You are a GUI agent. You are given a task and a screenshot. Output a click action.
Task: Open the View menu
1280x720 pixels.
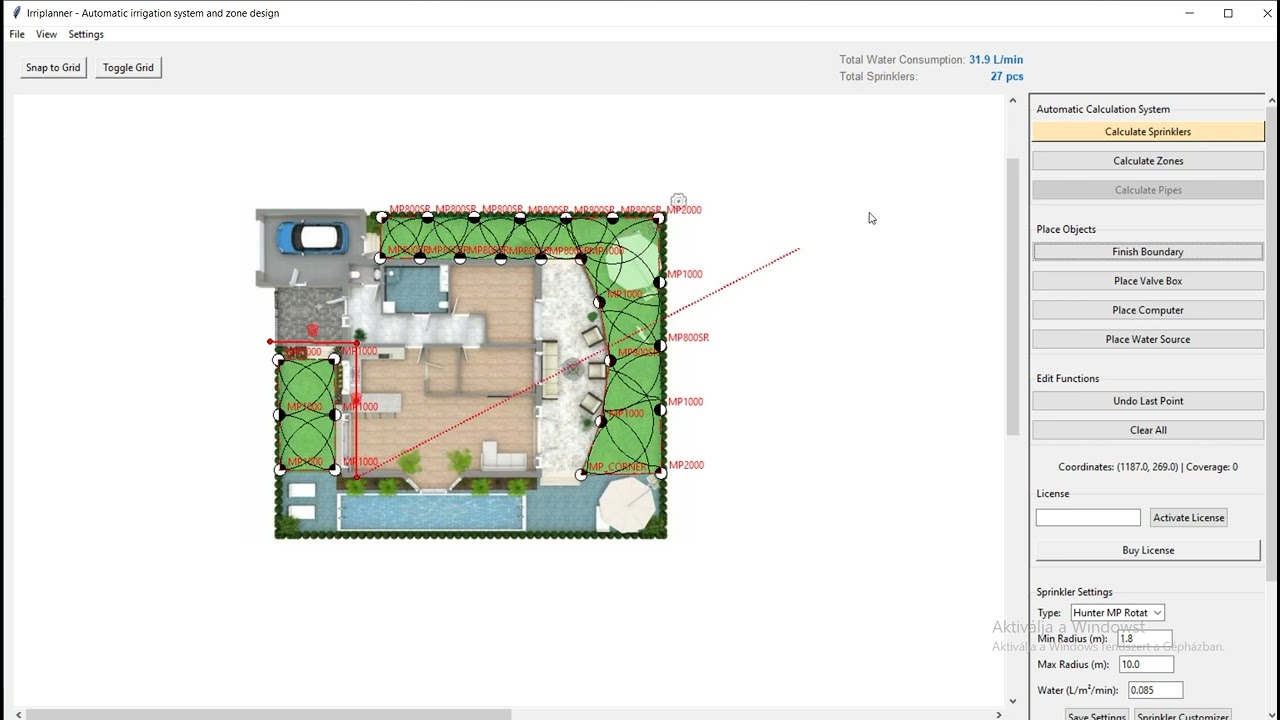click(x=46, y=34)
